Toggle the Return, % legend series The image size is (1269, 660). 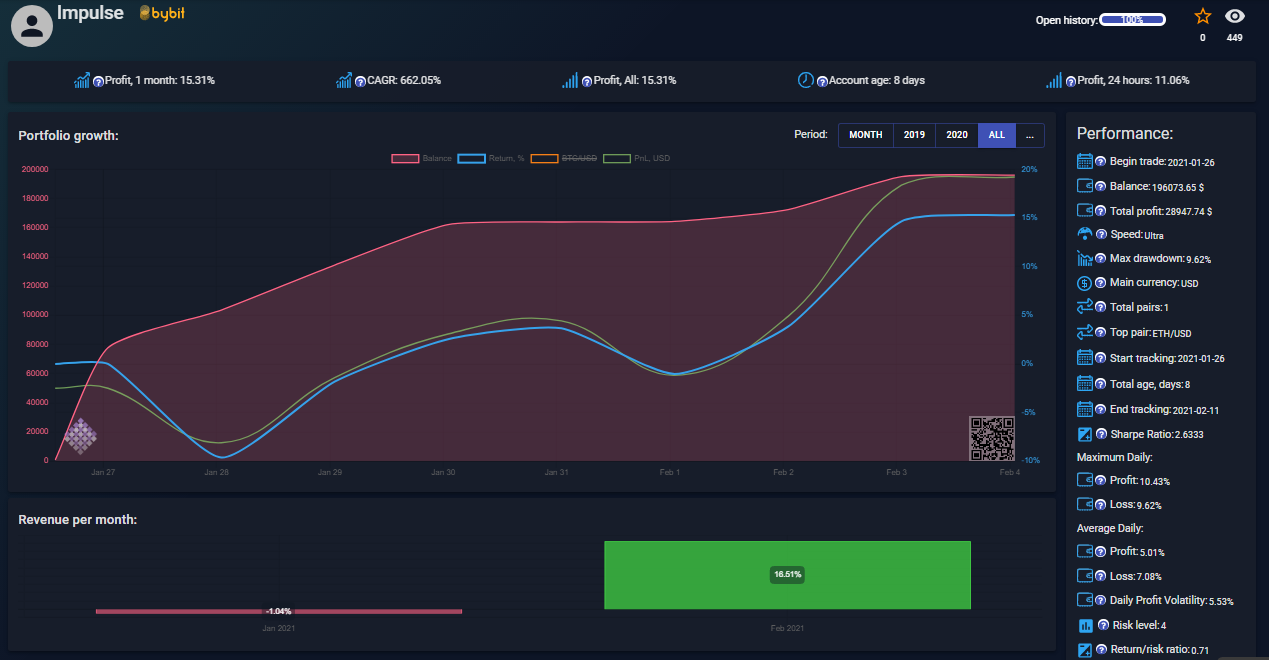[491, 158]
